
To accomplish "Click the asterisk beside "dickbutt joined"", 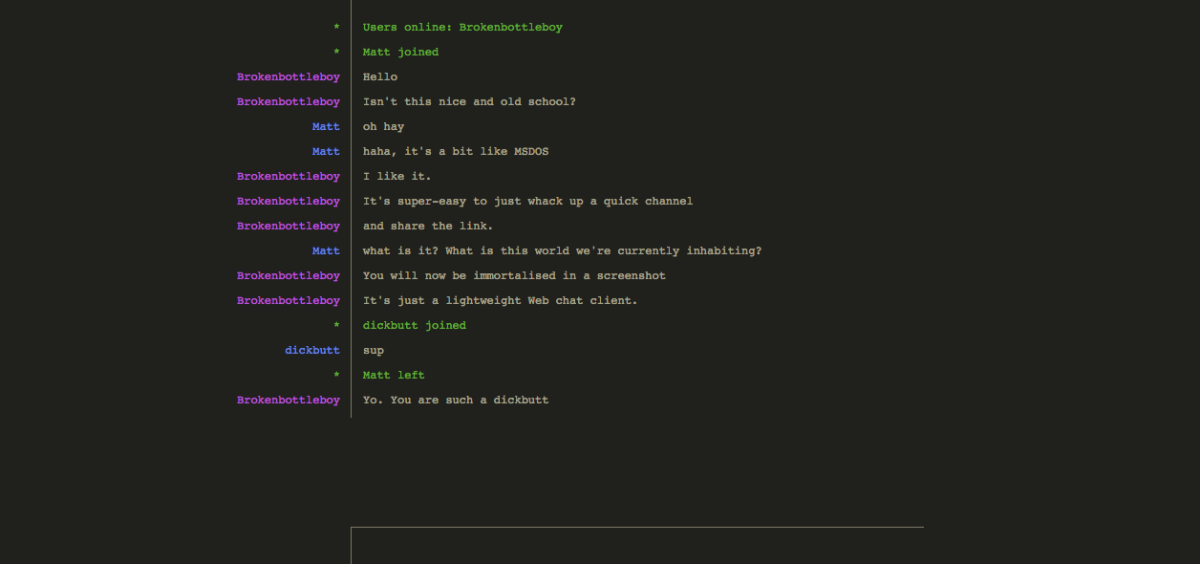I will pos(337,326).
